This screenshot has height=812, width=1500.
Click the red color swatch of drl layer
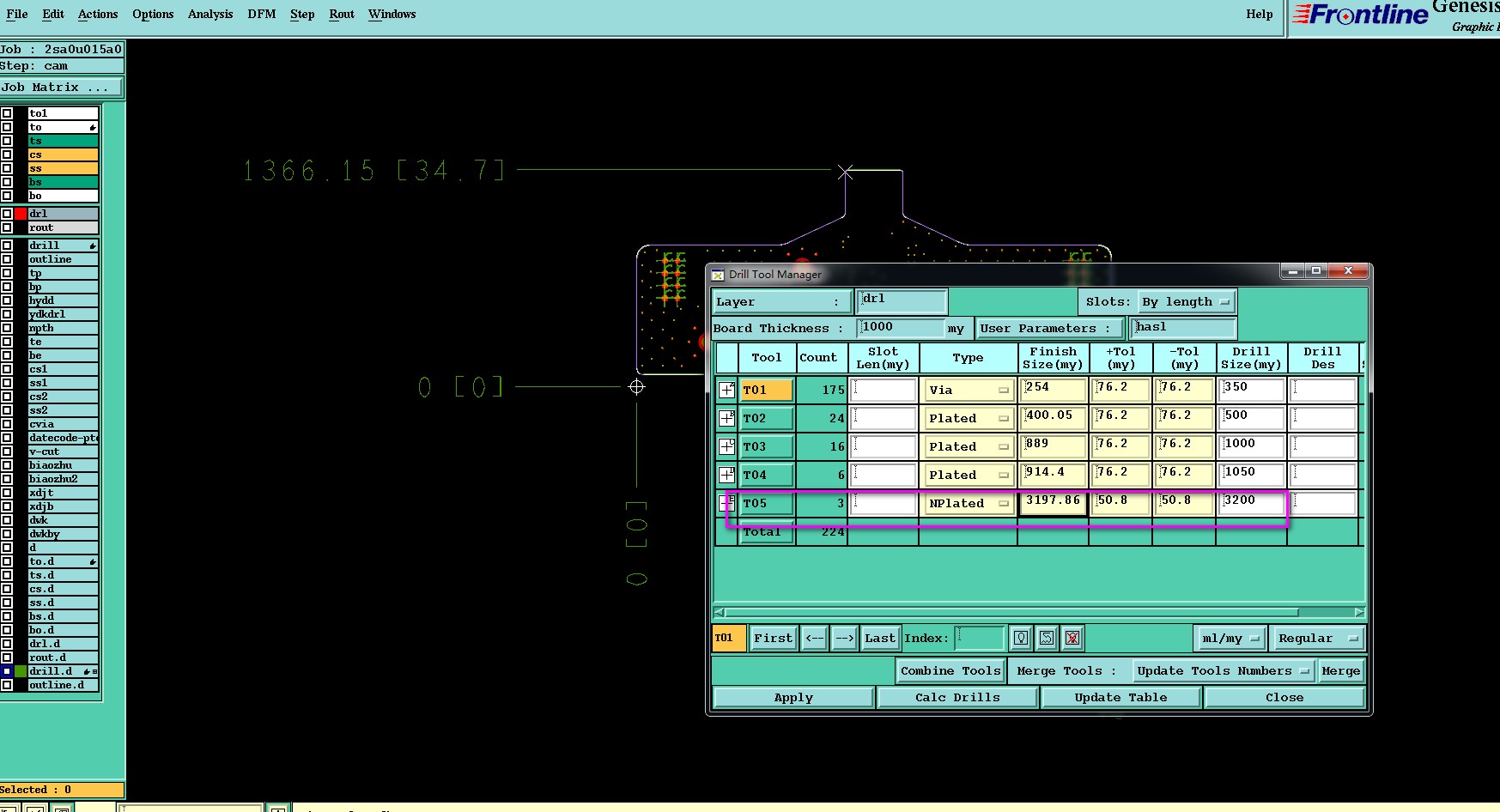(21, 214)
